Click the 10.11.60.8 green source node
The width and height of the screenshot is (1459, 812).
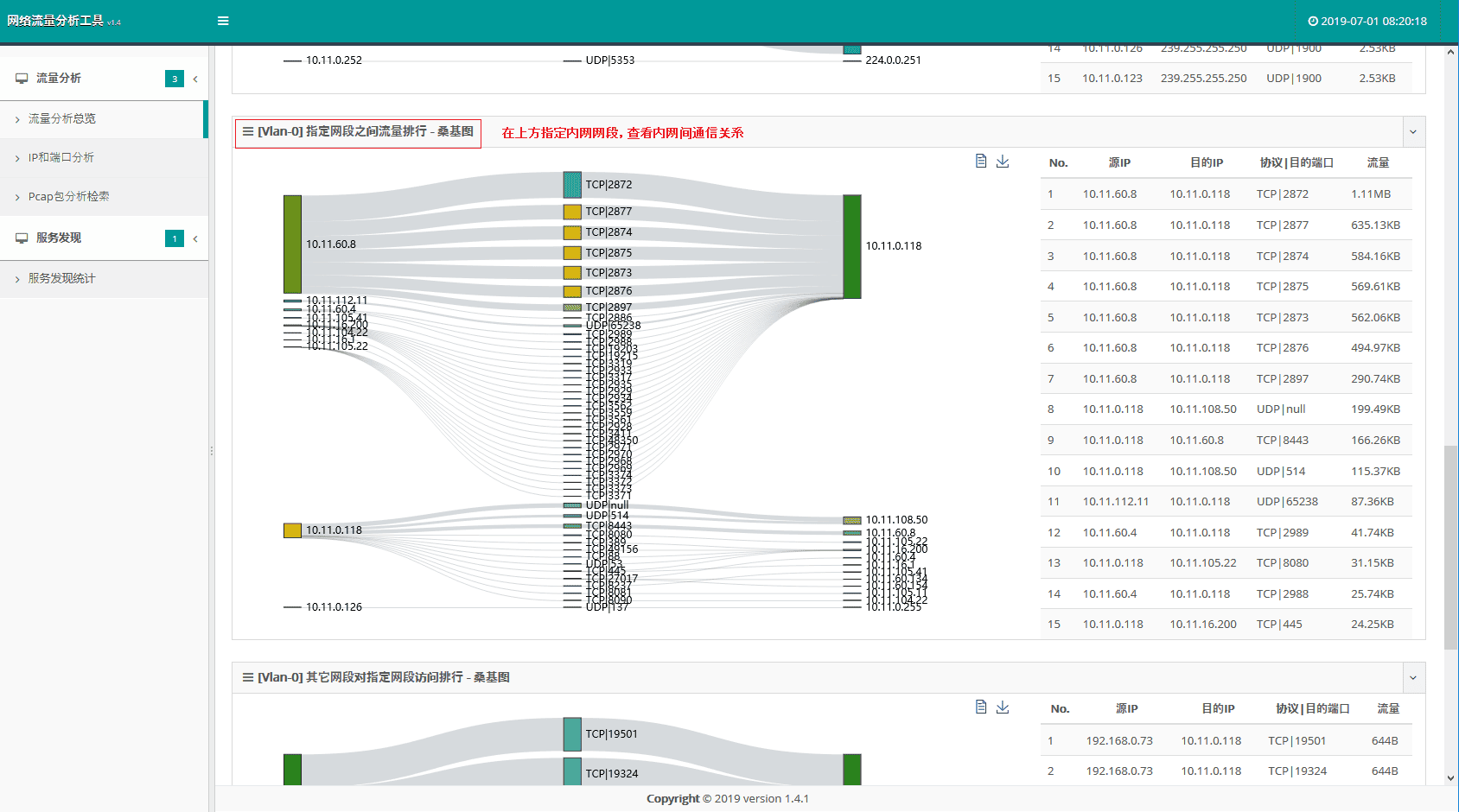(292, 244)
